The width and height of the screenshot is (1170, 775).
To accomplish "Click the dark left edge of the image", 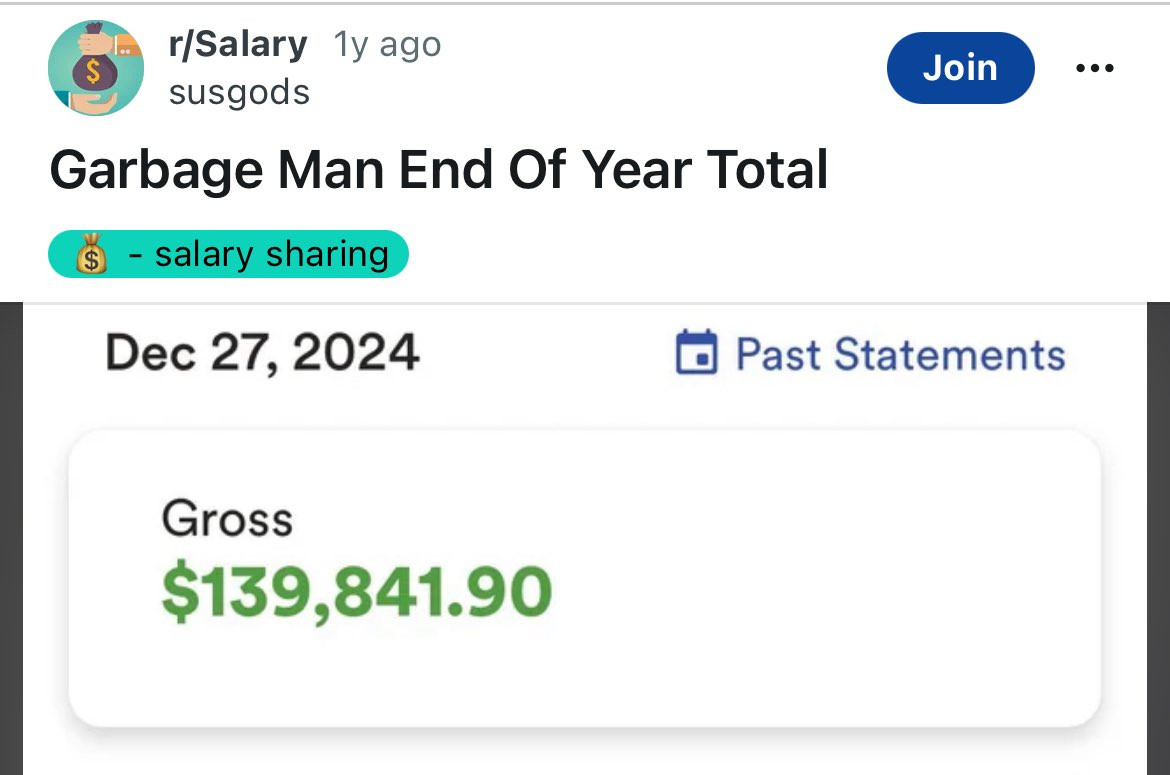I will click(x=11, y=539).
